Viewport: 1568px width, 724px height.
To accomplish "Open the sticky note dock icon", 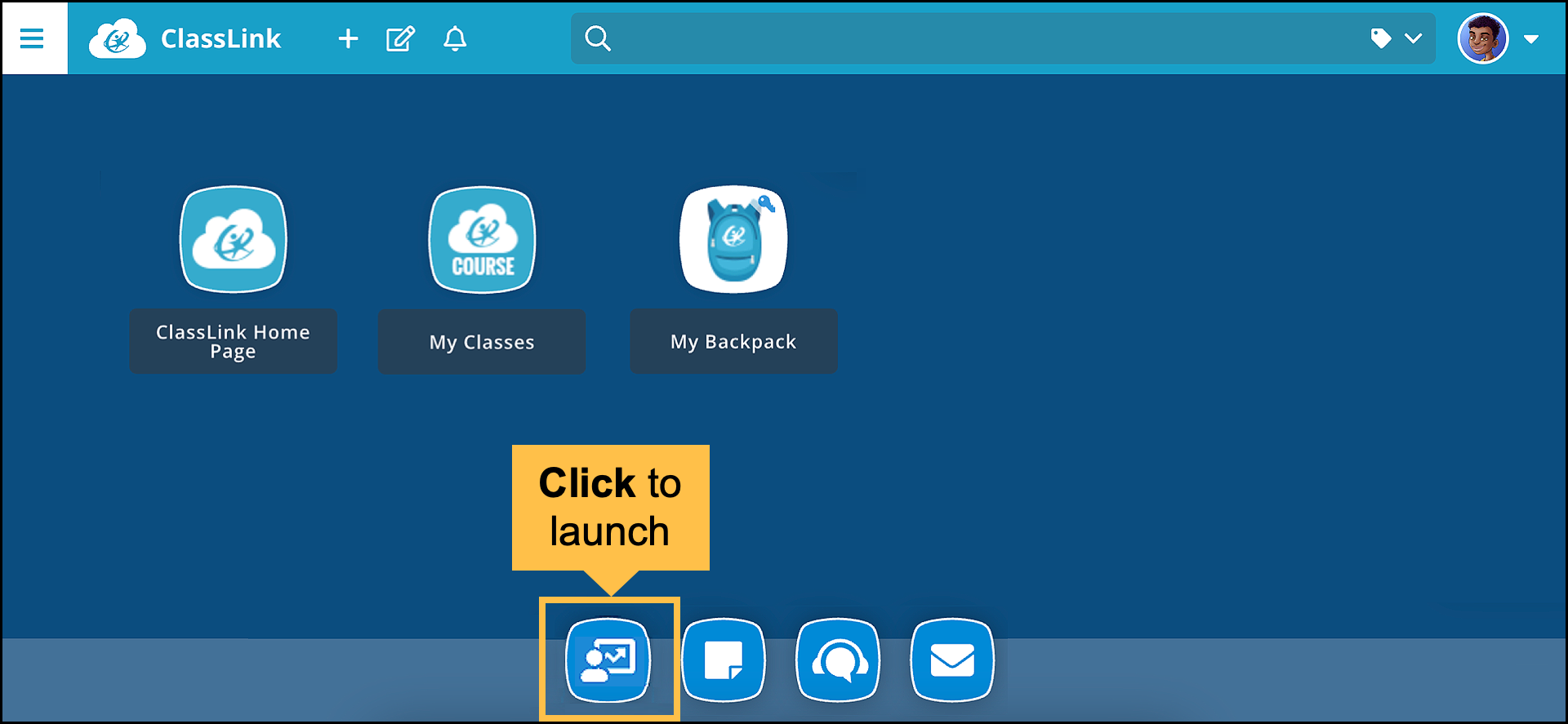I will pyautogui.click(x=724, y=660).
